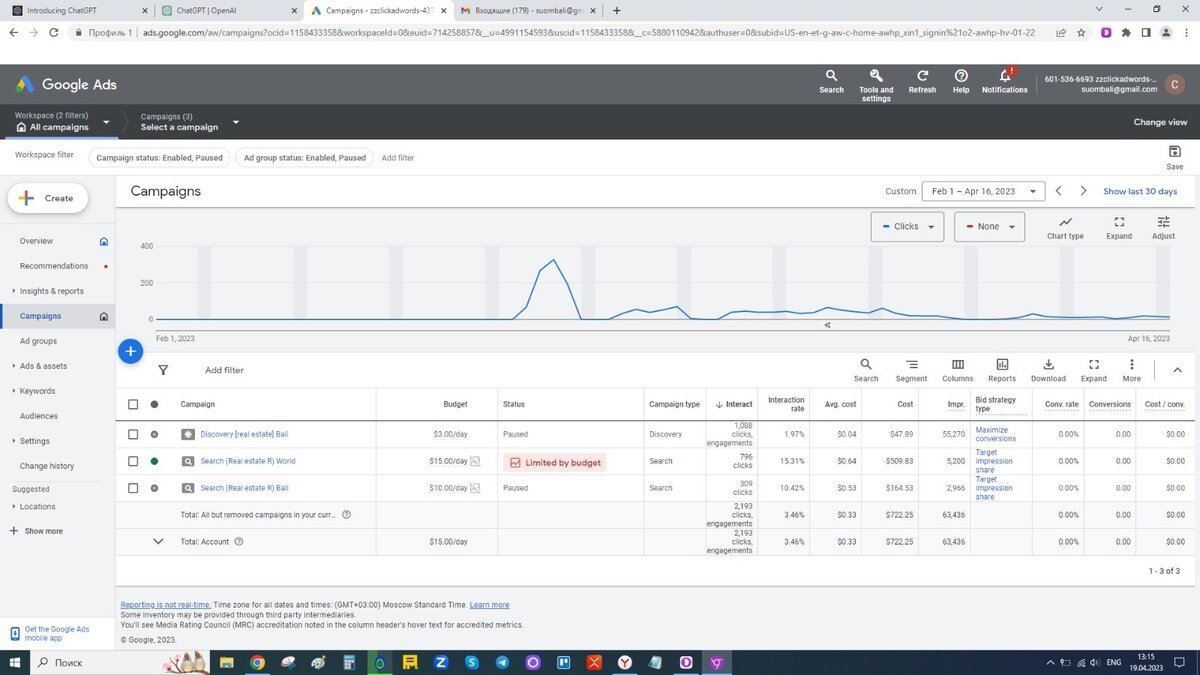1200x675 pixels.
Task: Toggle status dot of Discovery Bali campaign
Action: pos(154,434)
